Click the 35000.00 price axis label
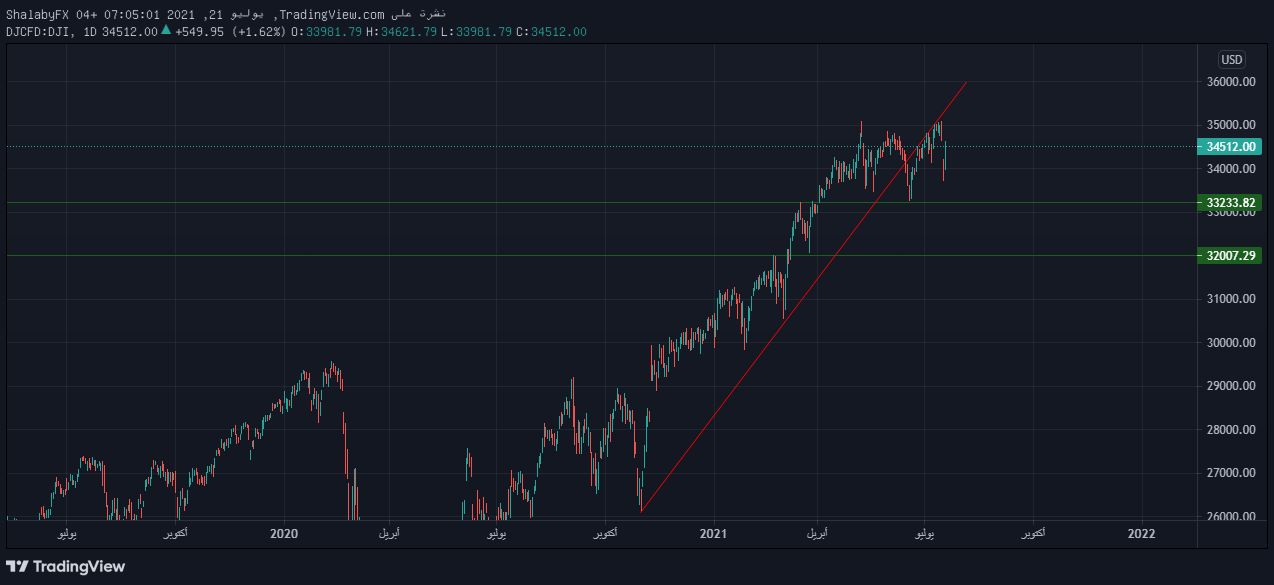Screen dimensions: 1274x585 click(x=1231, y=125)
